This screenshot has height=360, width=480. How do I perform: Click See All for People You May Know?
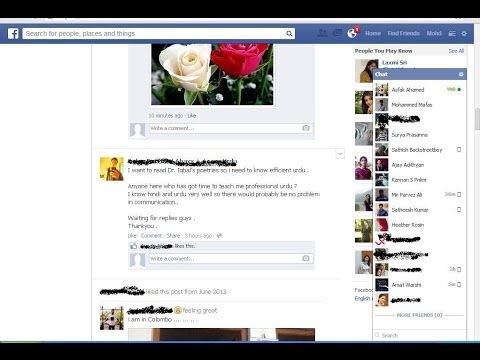point(456,51)
